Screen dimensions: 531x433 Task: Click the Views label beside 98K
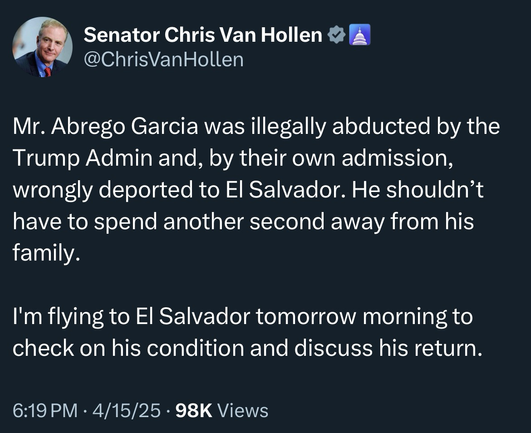[x=243, y=411]
